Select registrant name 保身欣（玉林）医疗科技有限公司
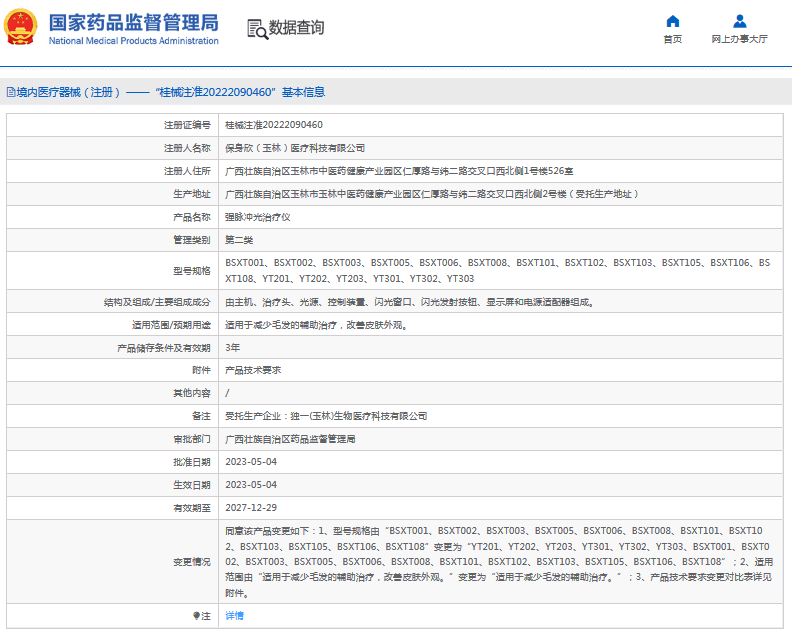Viewport: 792px width, 635px height. point(295,148)
